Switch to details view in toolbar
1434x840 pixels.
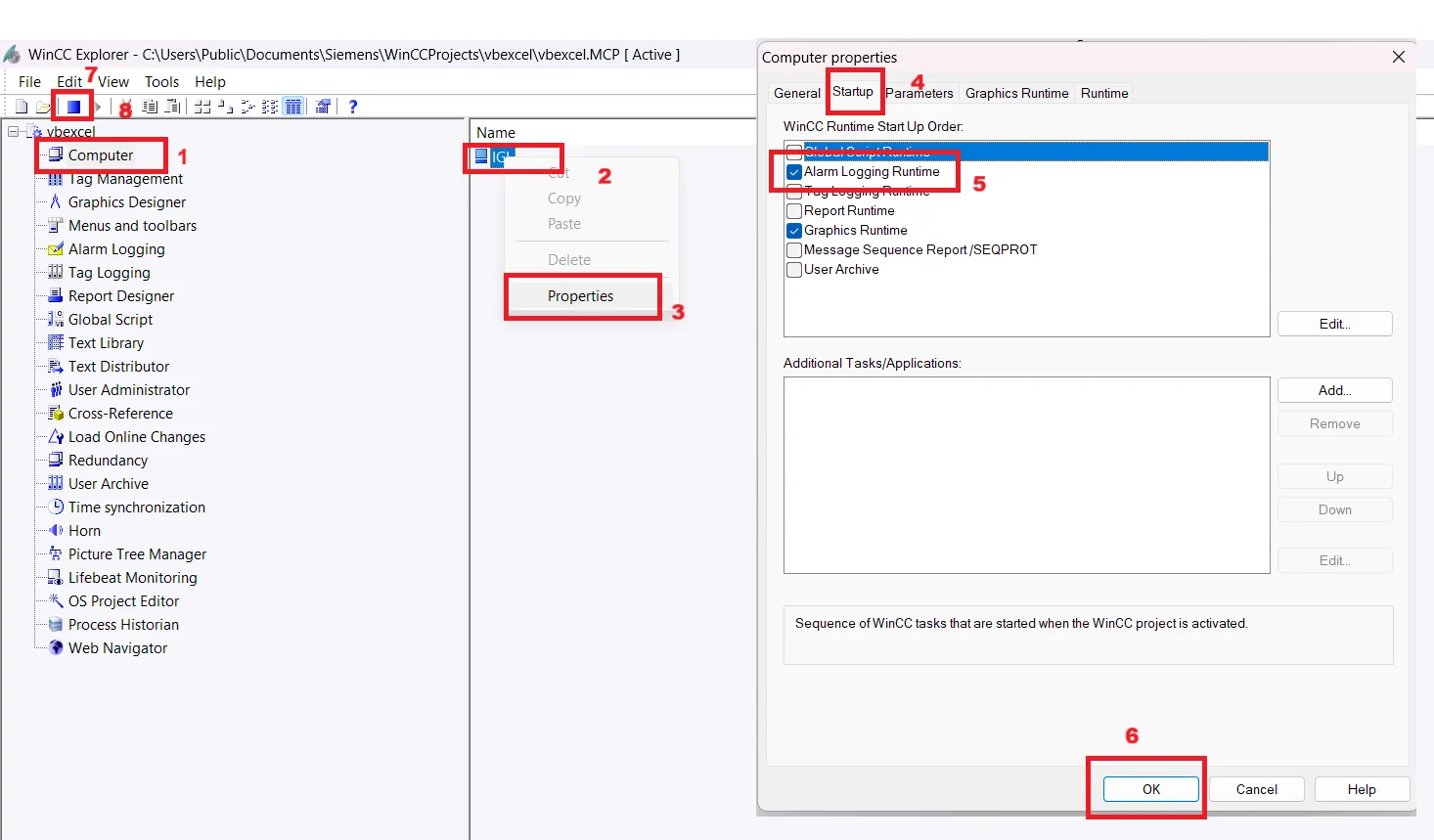click(270, 107)
